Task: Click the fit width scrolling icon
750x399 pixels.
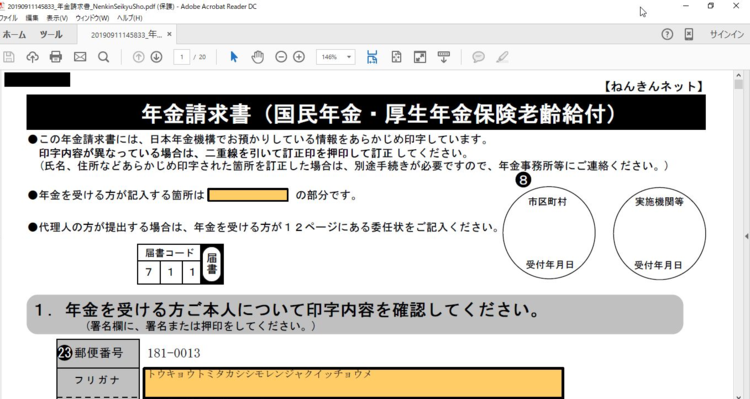Action: (372, 57)
